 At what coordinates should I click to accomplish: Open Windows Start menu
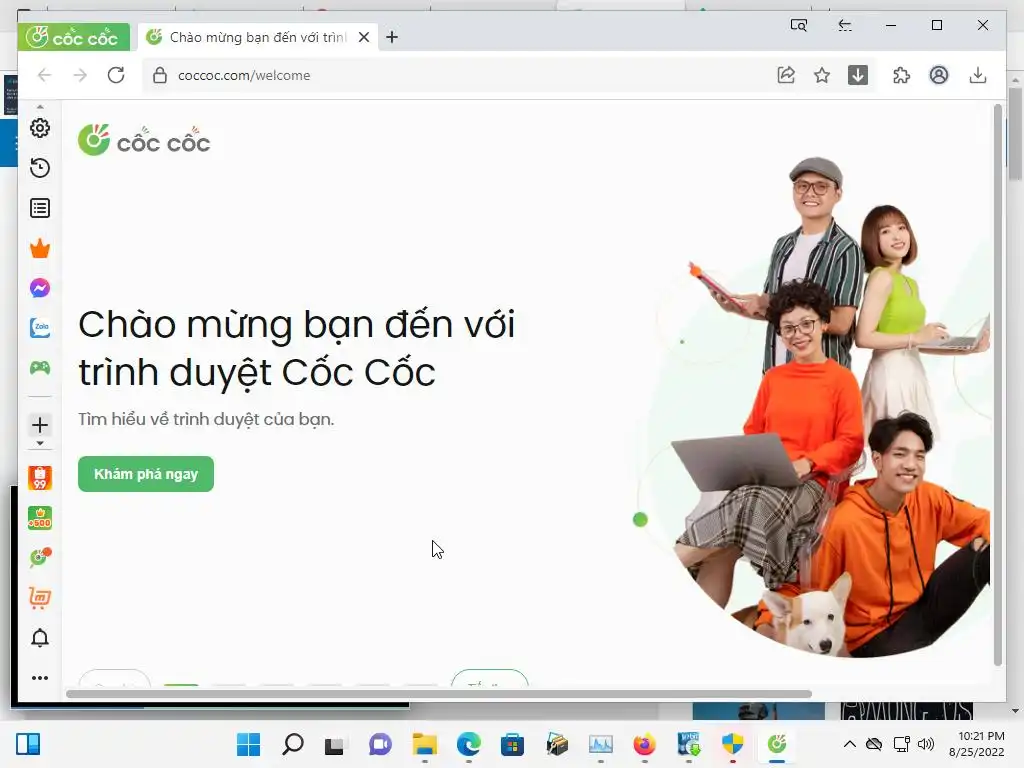tap(248, 744)
